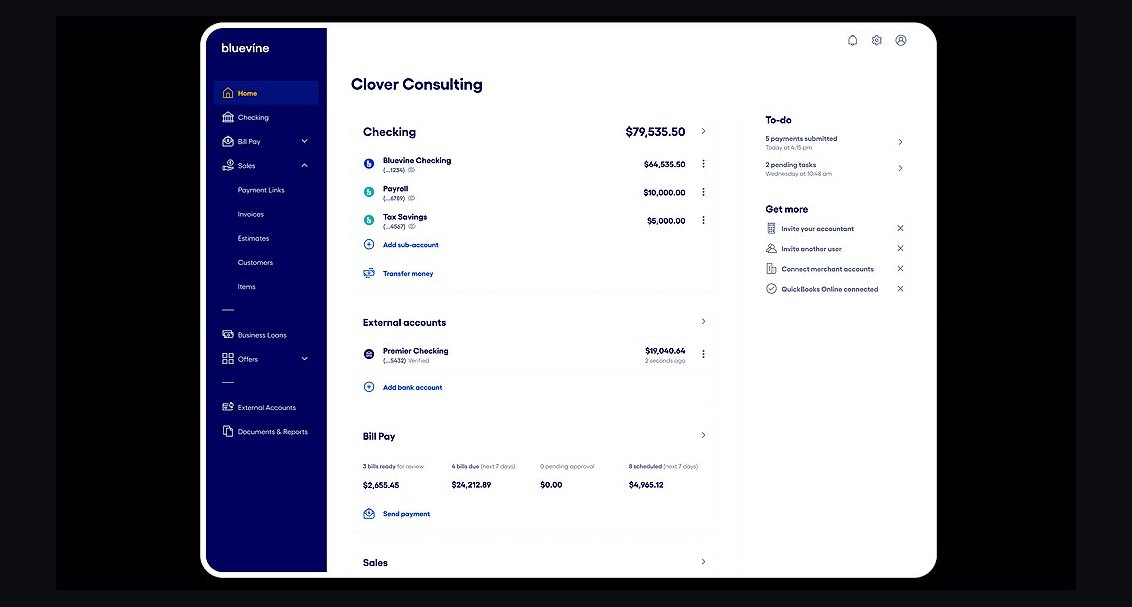
Task: Toggle visibility of Payroll account number
Action: click(412, 198)
